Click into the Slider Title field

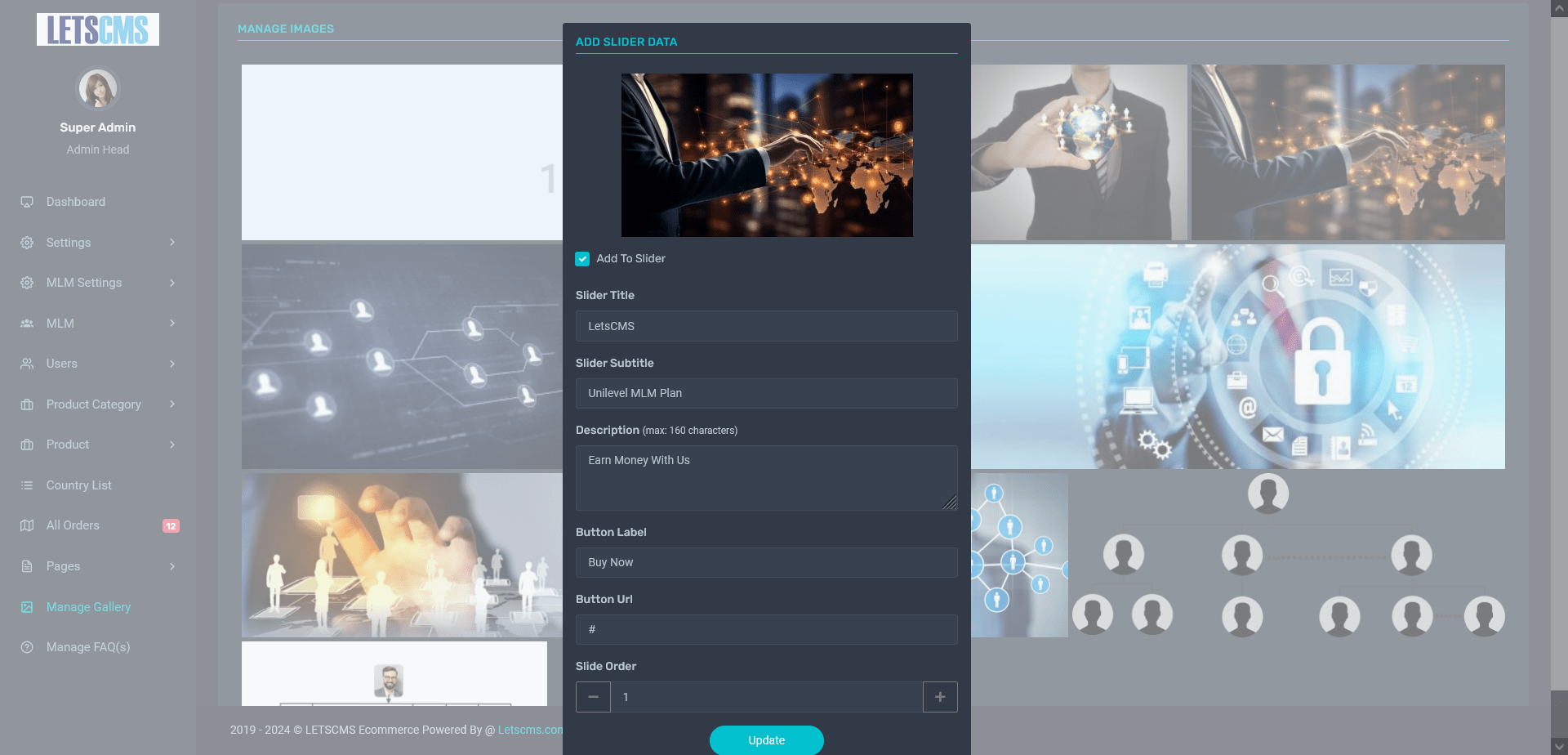[x=766, y=326]
